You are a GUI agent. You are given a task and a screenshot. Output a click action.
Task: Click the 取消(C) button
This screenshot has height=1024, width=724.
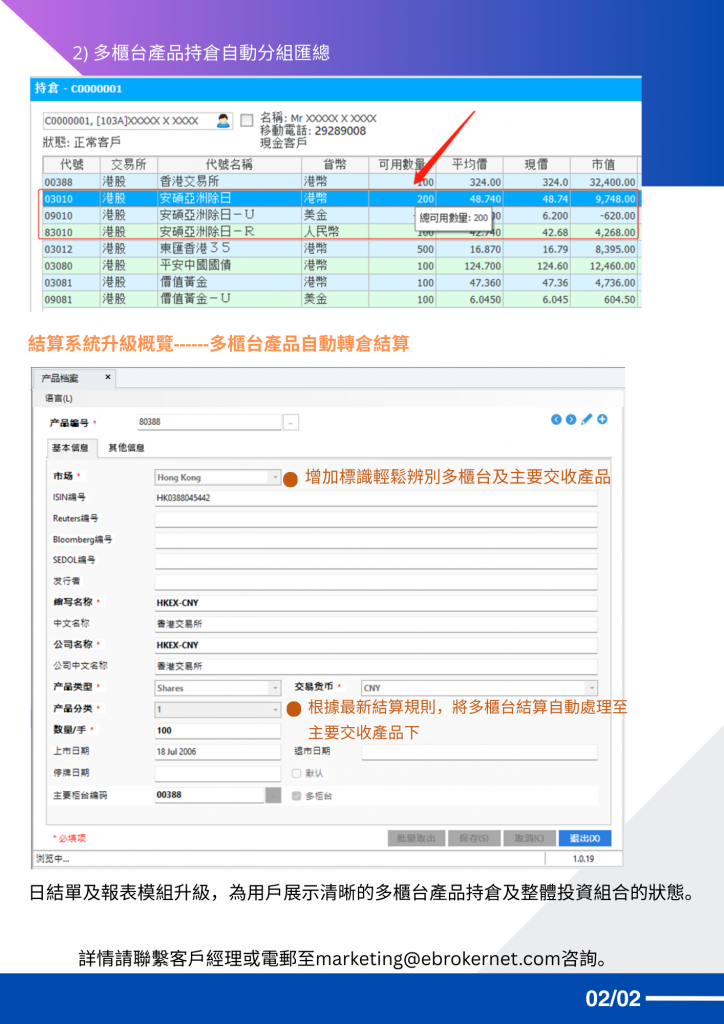(x=529, y=838)
